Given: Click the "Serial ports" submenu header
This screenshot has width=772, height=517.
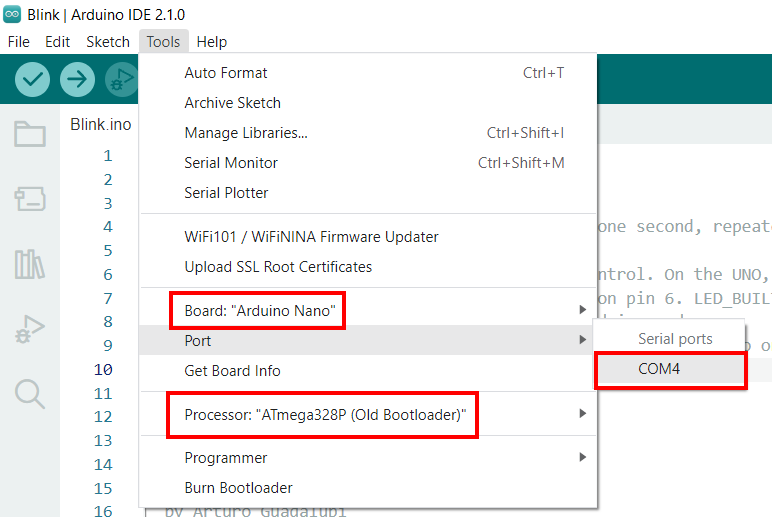Looking at the screenshot, I should [x=675, y=339].
